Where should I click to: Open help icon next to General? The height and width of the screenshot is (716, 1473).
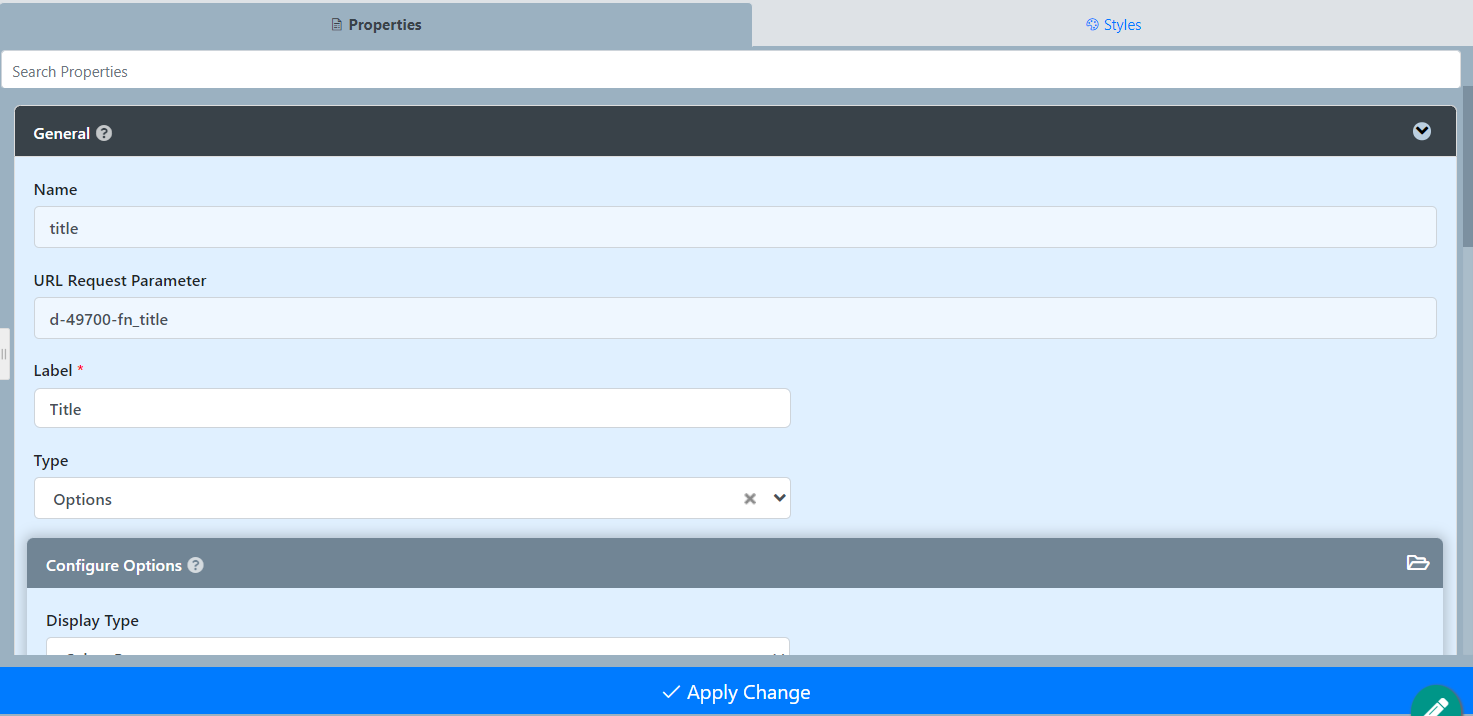pos(104,133)
